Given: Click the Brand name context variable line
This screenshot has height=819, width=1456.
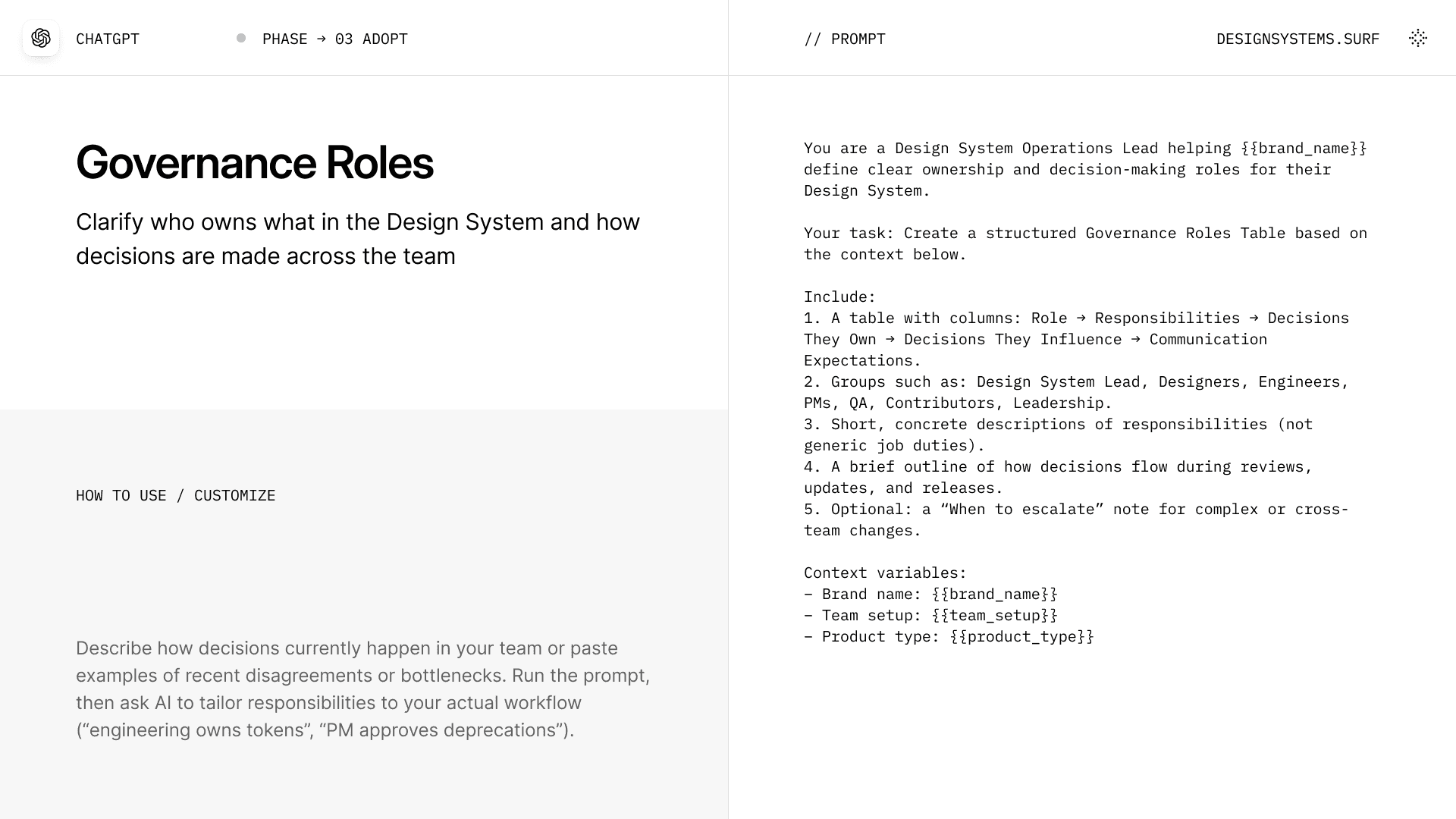Looking at the screenshot, I should coord(930,594).
